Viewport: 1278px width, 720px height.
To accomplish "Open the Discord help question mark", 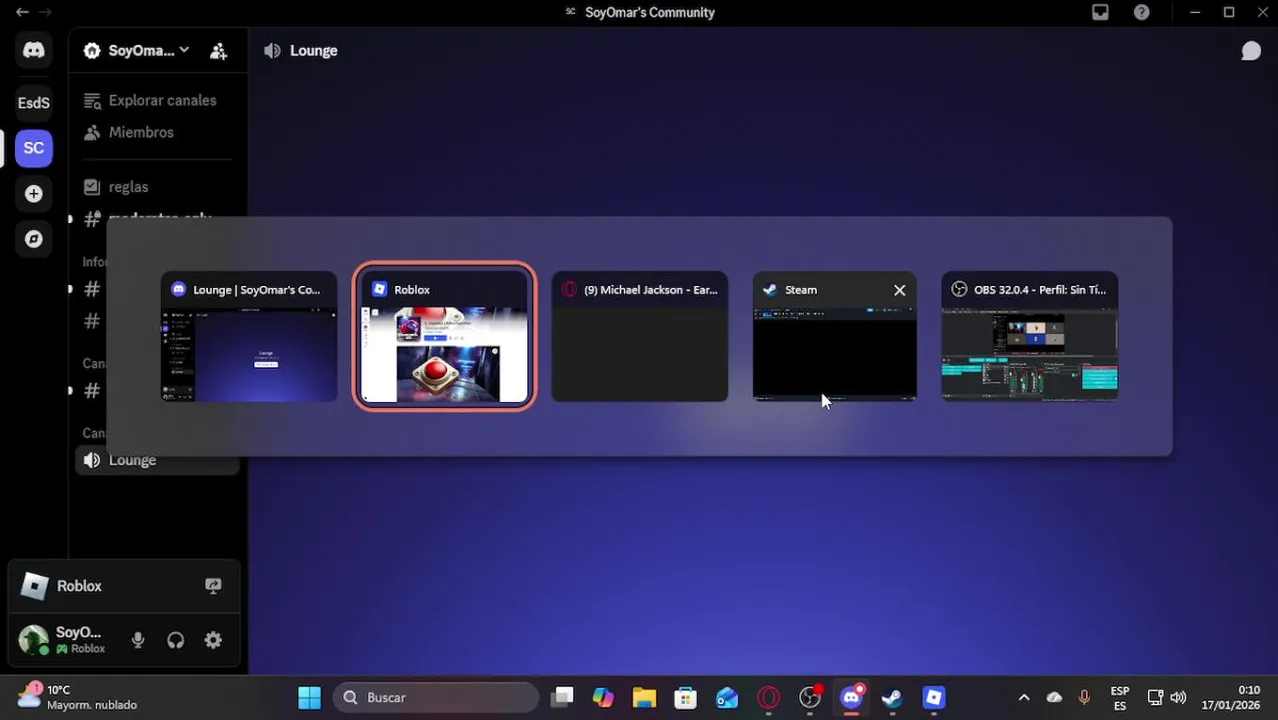I will (1141, 12).
